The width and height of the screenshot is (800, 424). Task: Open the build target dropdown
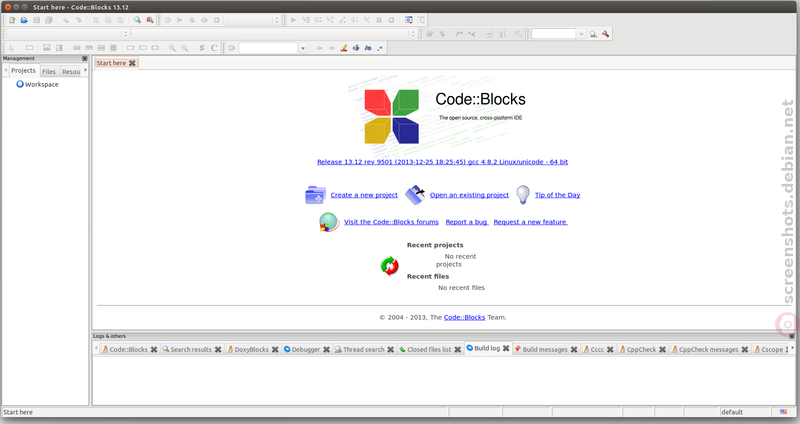(x=252, y=20)
